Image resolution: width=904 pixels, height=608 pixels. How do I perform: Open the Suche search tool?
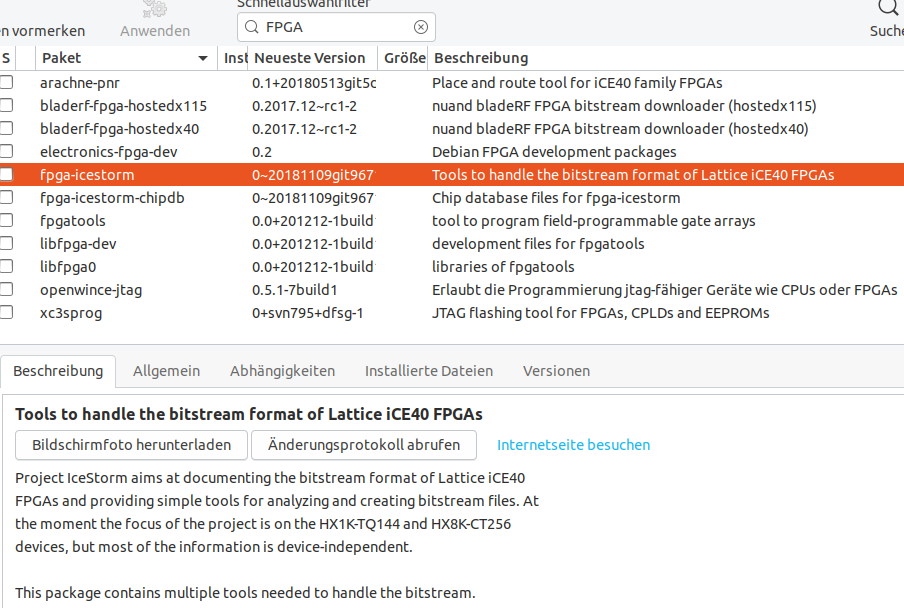887,18
